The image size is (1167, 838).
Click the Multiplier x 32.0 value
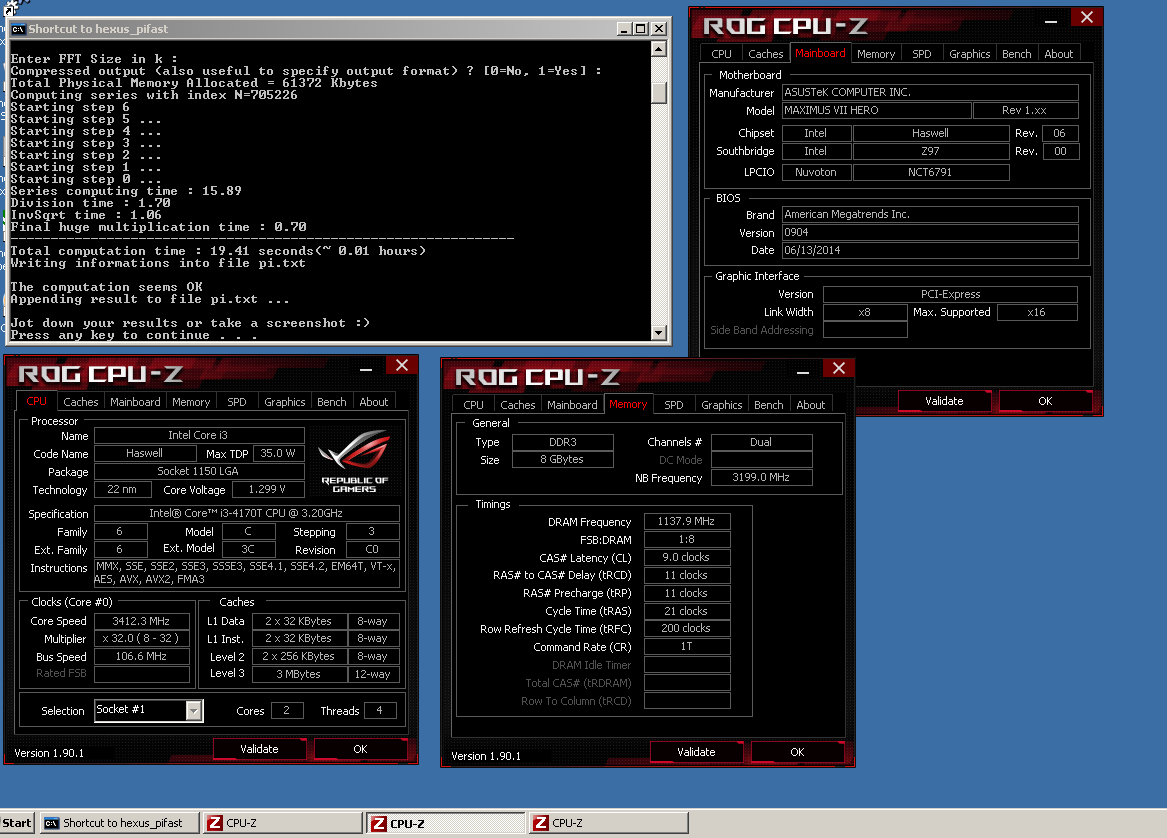click(141, 639)
